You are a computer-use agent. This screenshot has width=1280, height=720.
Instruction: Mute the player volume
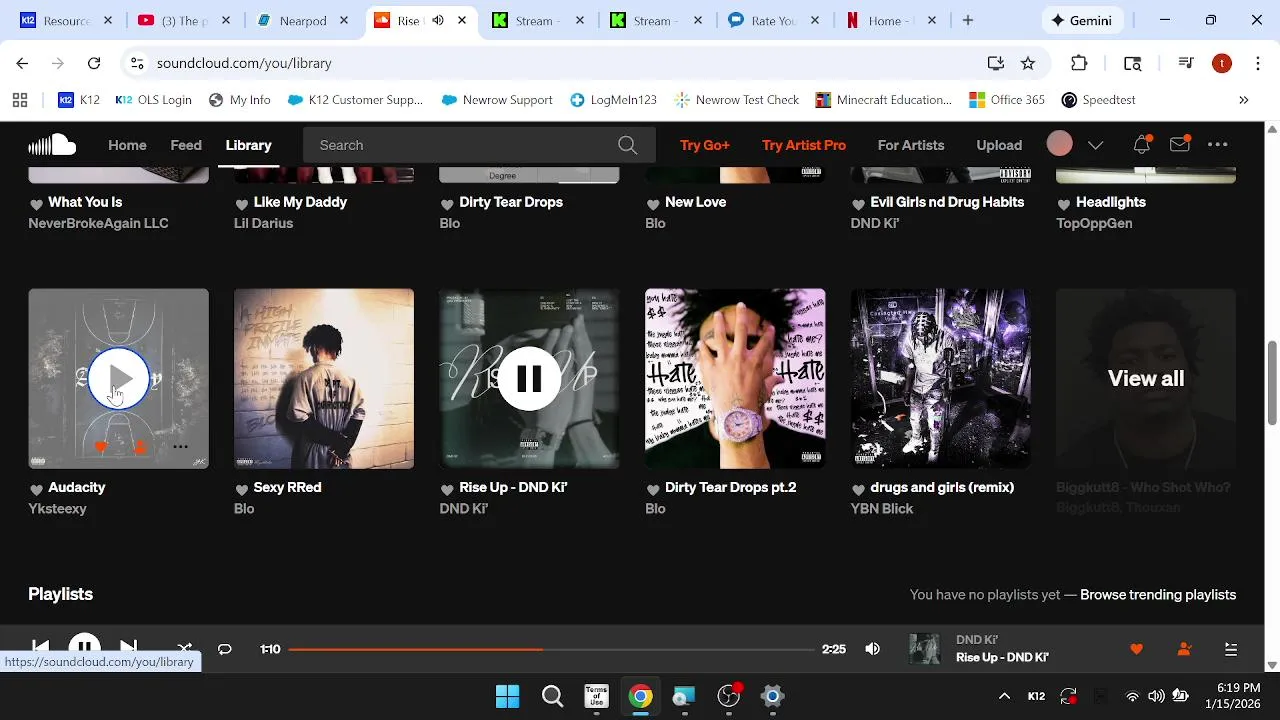pyautogui.click(x=873, y=649)
